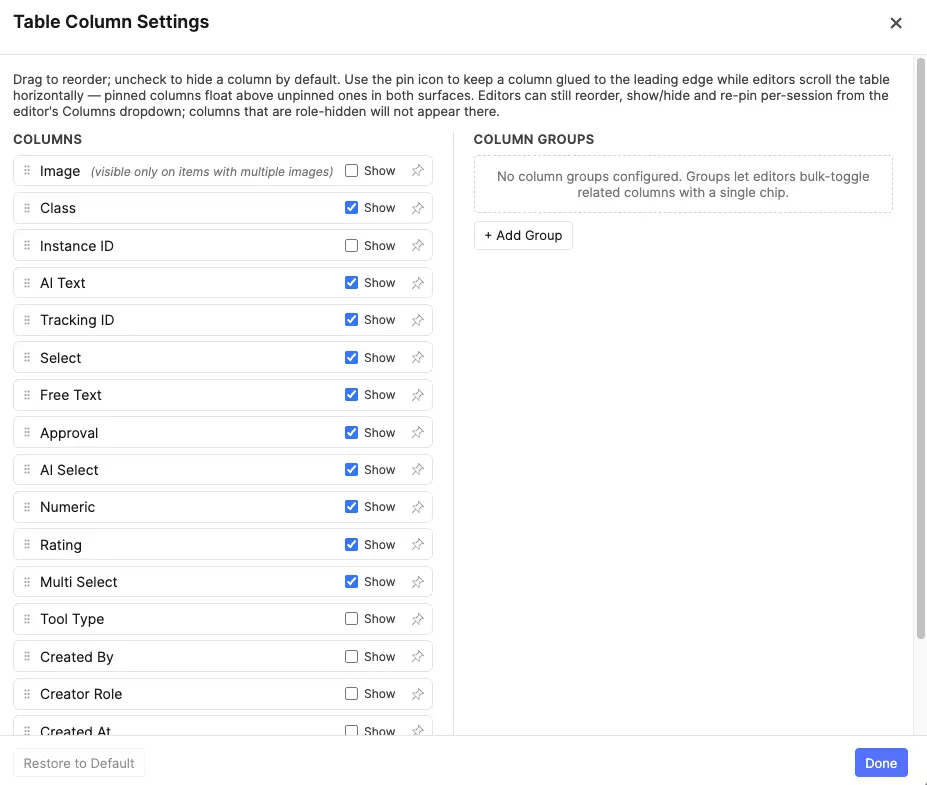Pin the AI Text column
Image resolution: width=927 pixels, height=785 pixels.
pyautogui.click(x=418, y=283)
